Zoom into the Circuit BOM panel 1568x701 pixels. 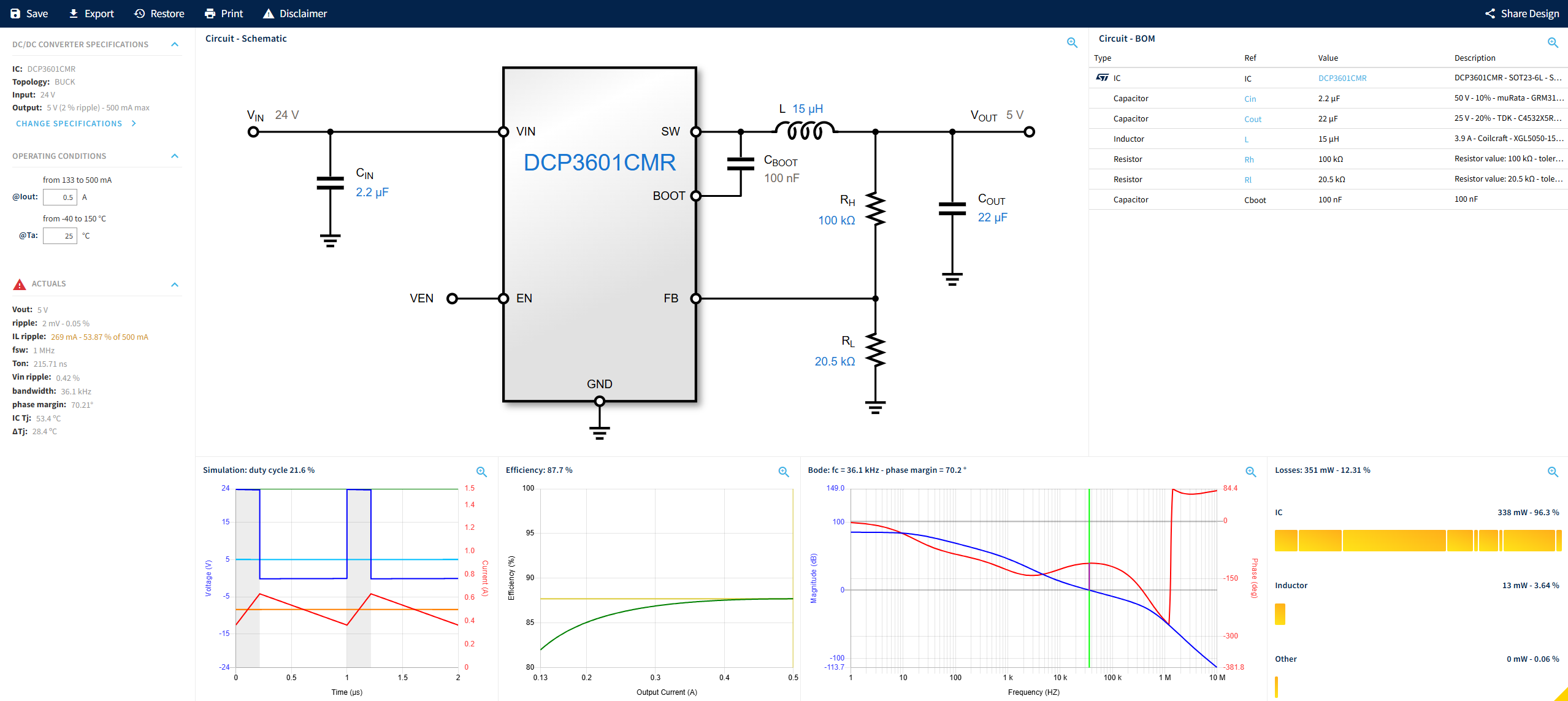coord(1553,42)
